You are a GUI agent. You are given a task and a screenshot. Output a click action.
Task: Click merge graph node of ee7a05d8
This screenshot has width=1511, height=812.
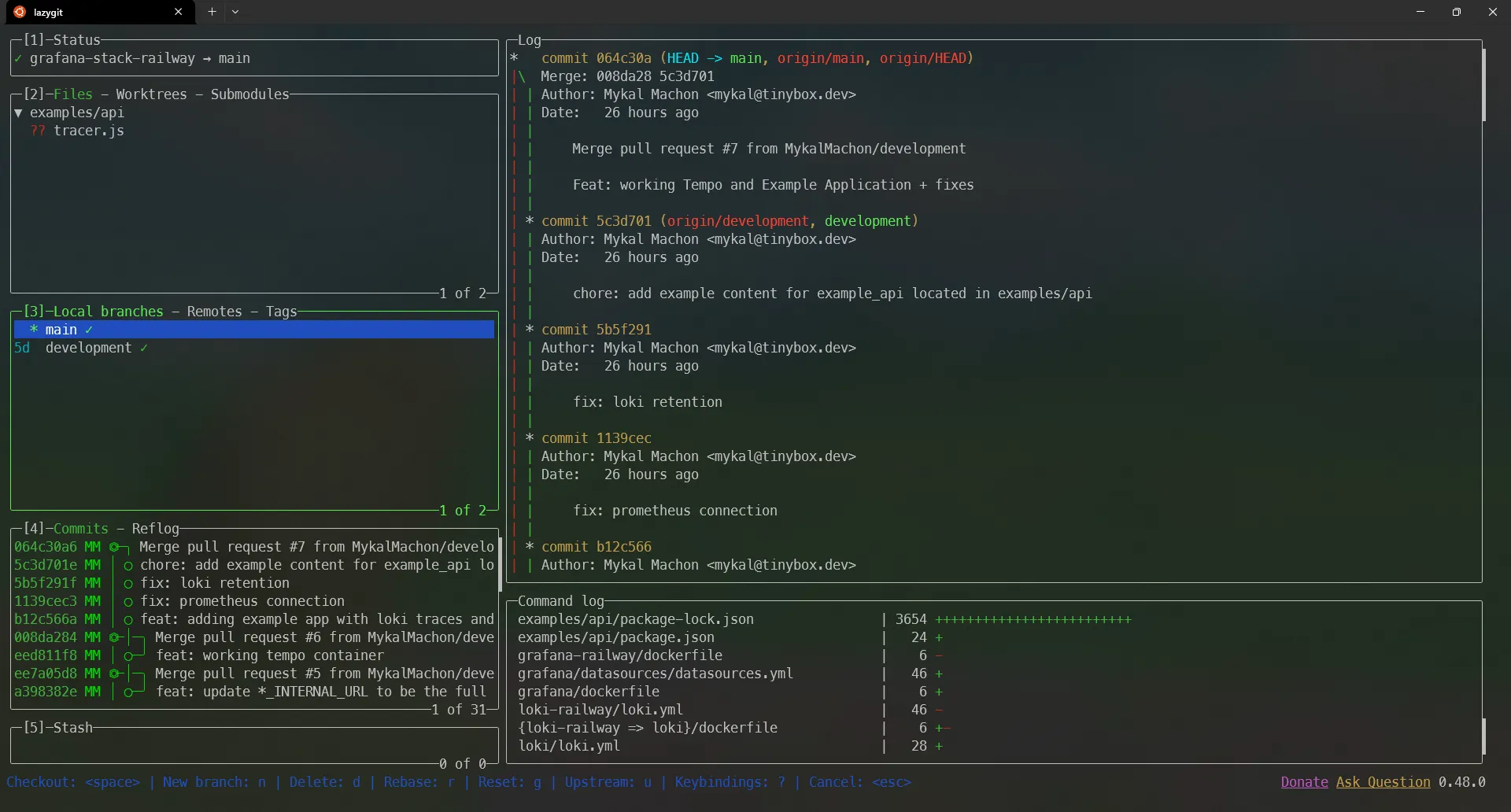(114, 674)
